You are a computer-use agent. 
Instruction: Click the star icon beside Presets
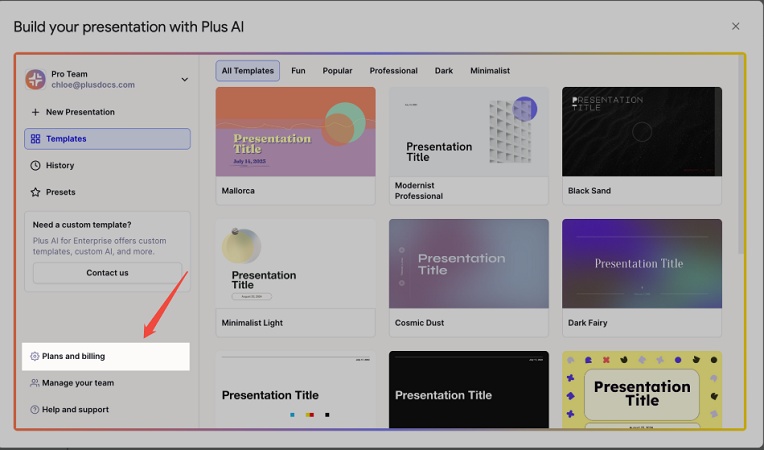(35, 192)
